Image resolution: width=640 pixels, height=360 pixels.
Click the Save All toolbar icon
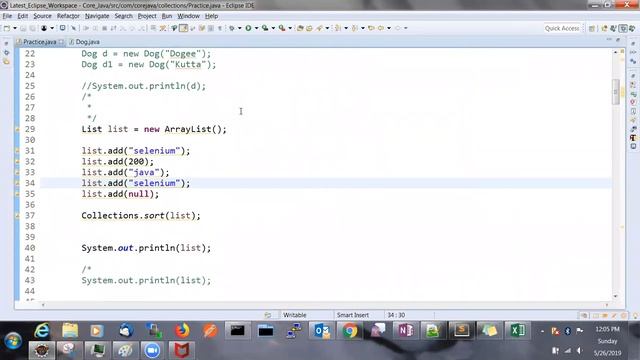coord(32,28)
